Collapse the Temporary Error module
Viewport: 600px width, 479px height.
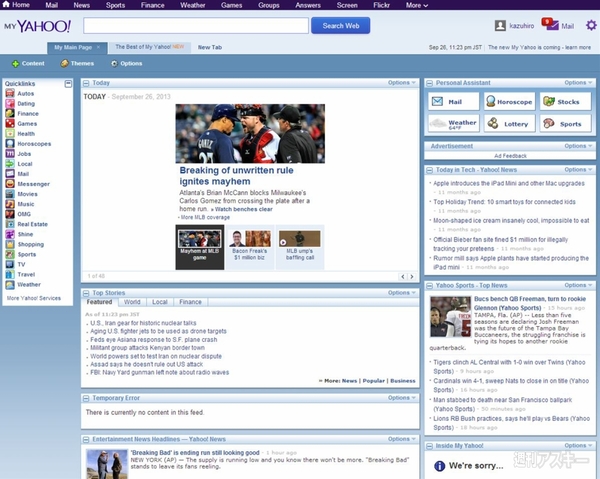coord(86,398)
